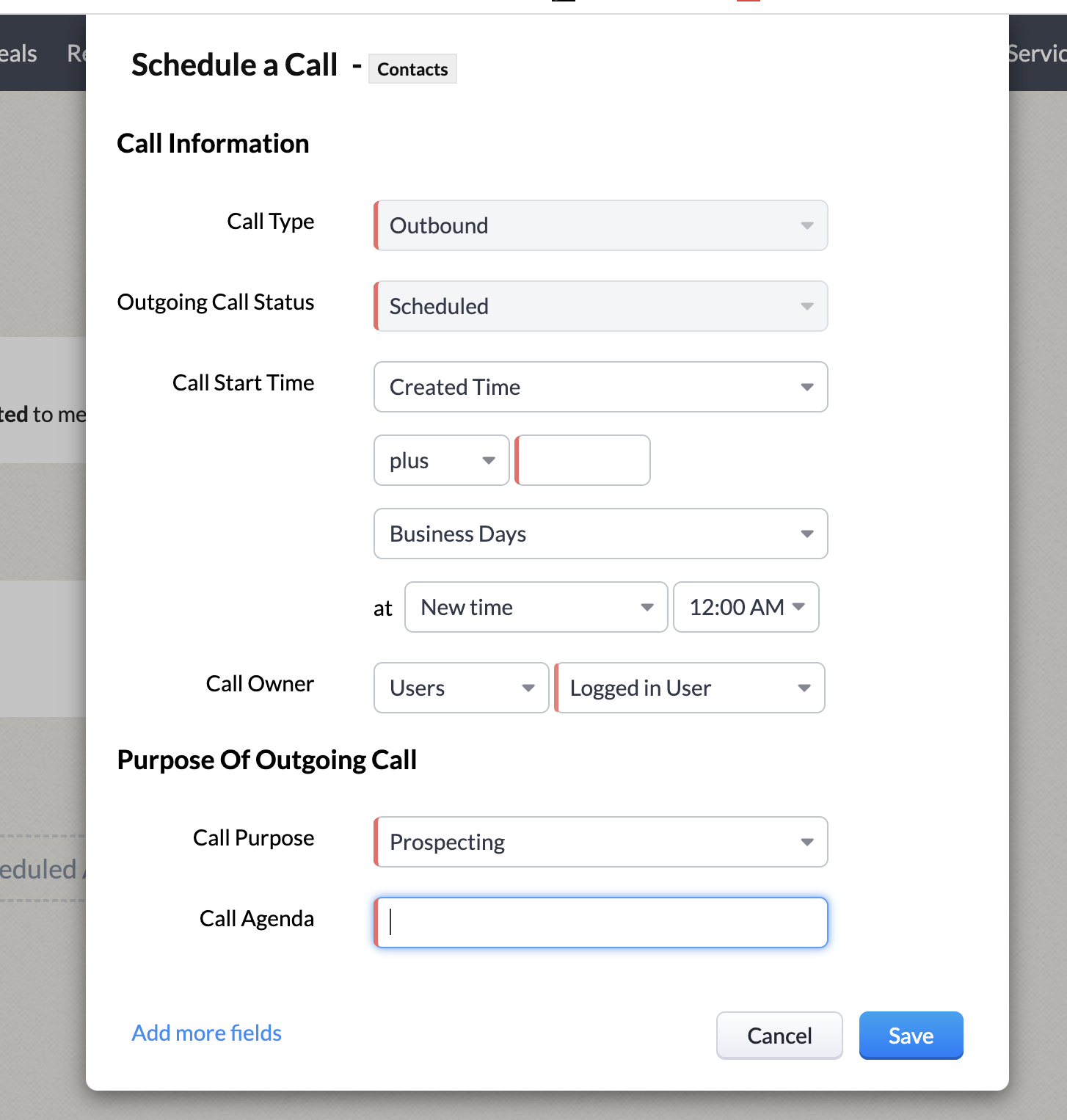The image size is (1067, 1120).
Task: Click the 'Add more fields' link
Action: point(205,1033)
